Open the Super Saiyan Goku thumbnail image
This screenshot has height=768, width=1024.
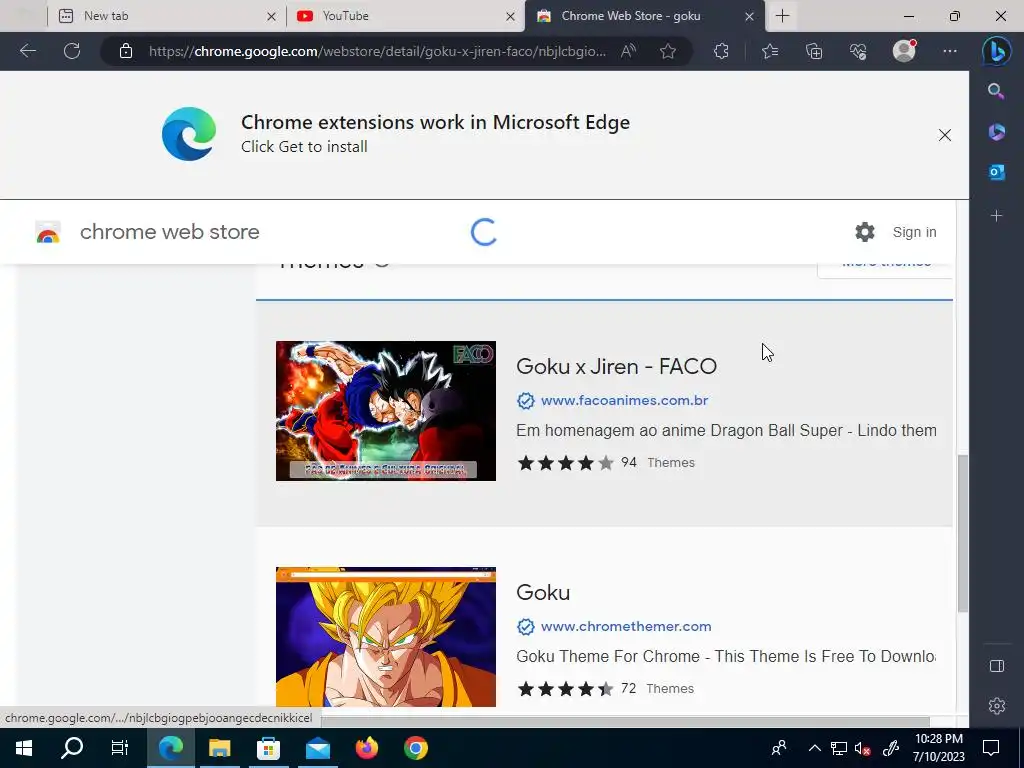point(385,637)
